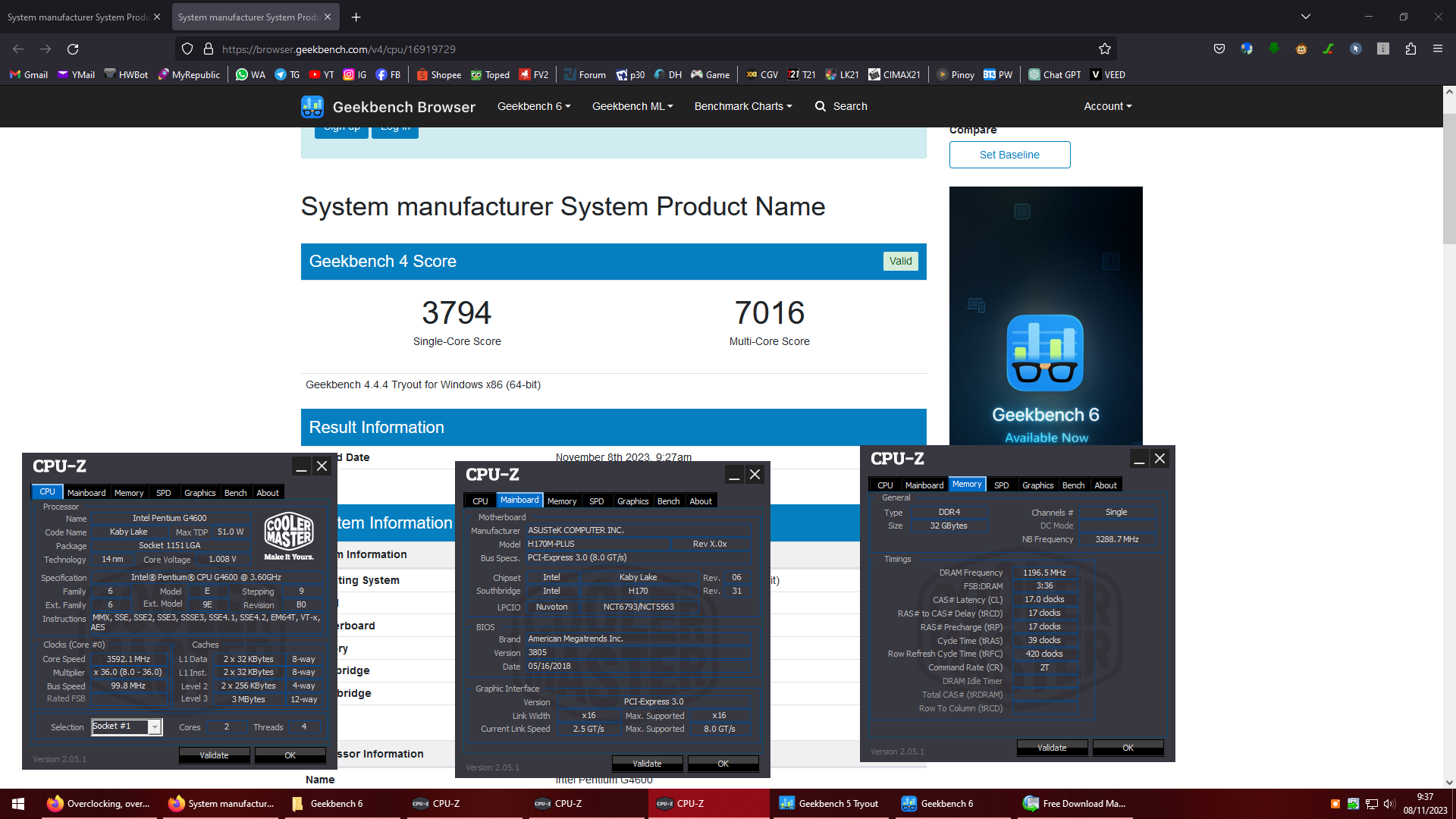
Task: Expand the Benchmark Charts dropdown menu
Action: [x=743, y=107]
